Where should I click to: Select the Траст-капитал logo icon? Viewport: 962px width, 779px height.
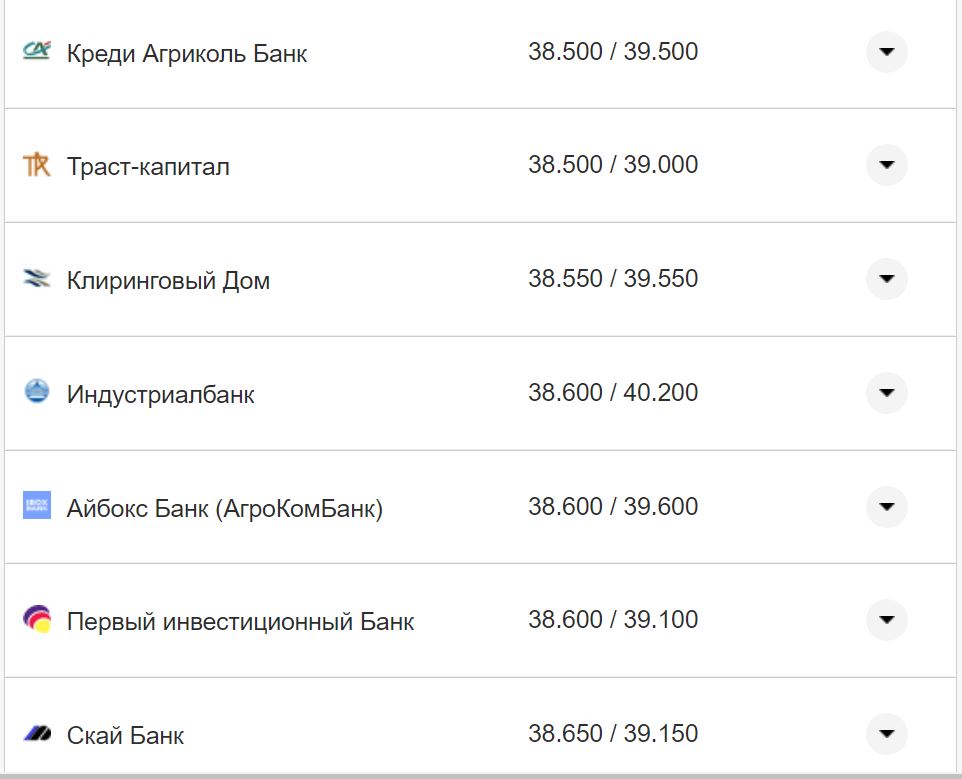[36, 165]
